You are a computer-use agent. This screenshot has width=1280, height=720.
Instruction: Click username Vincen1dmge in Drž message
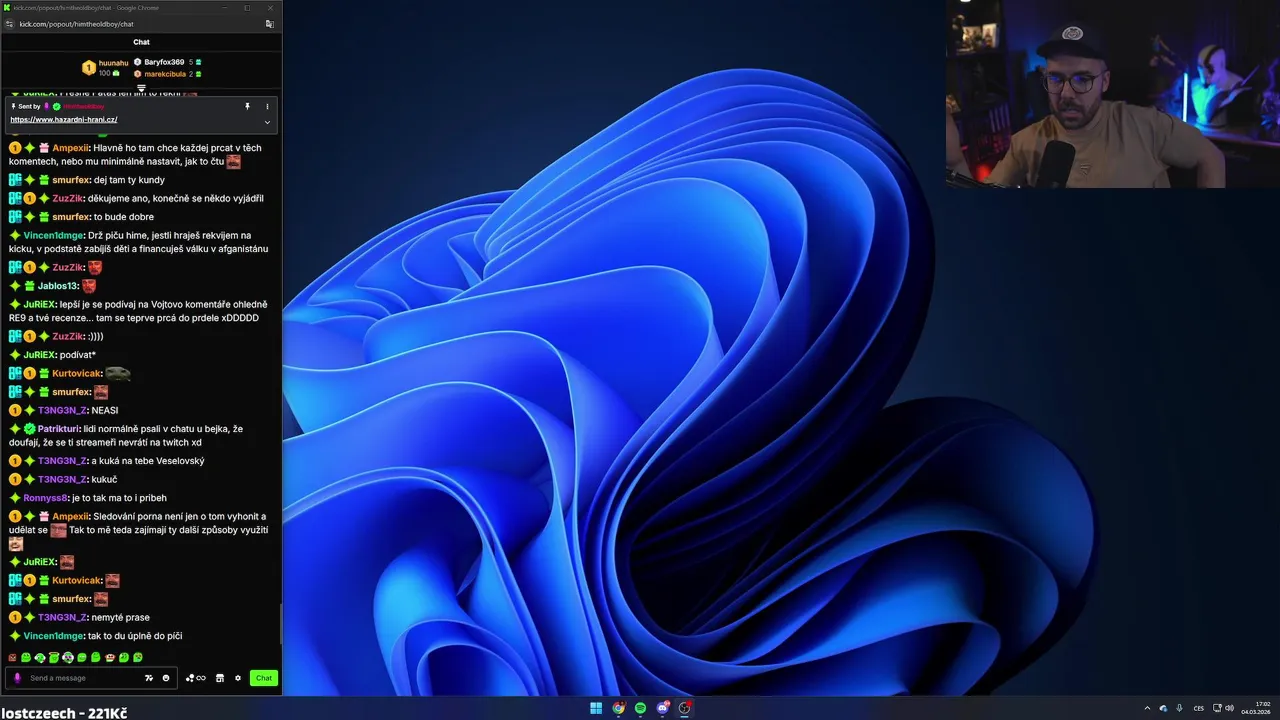[x=54, y=236]
